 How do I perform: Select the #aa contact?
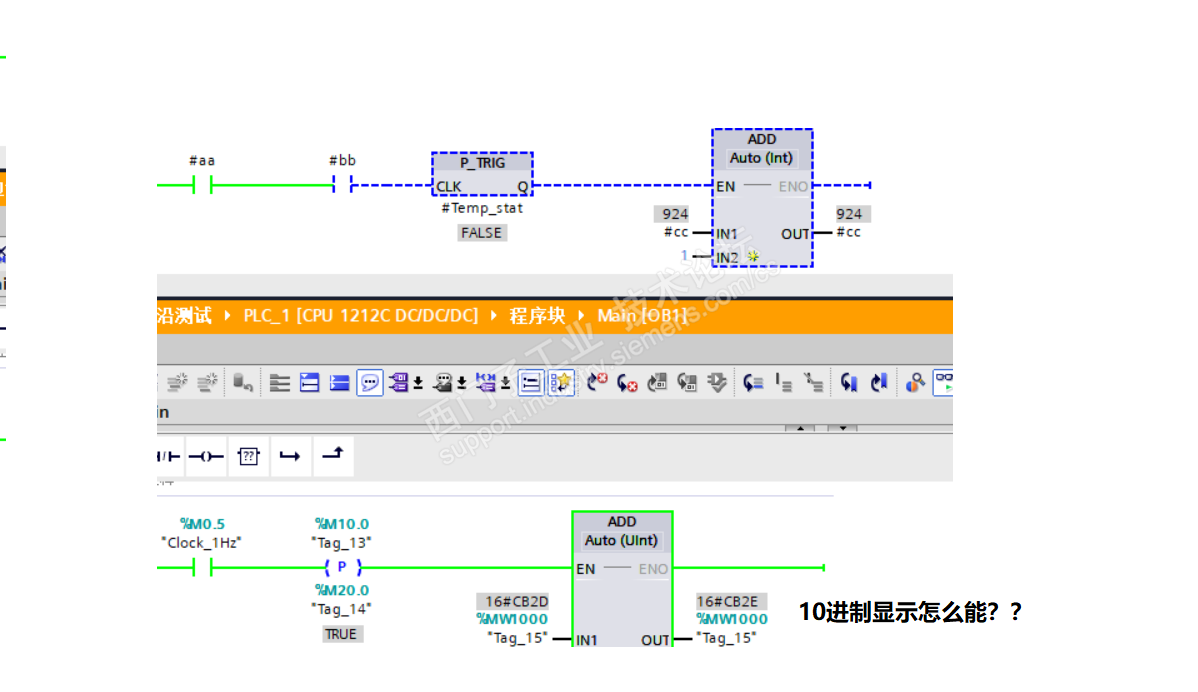point(202,185)
